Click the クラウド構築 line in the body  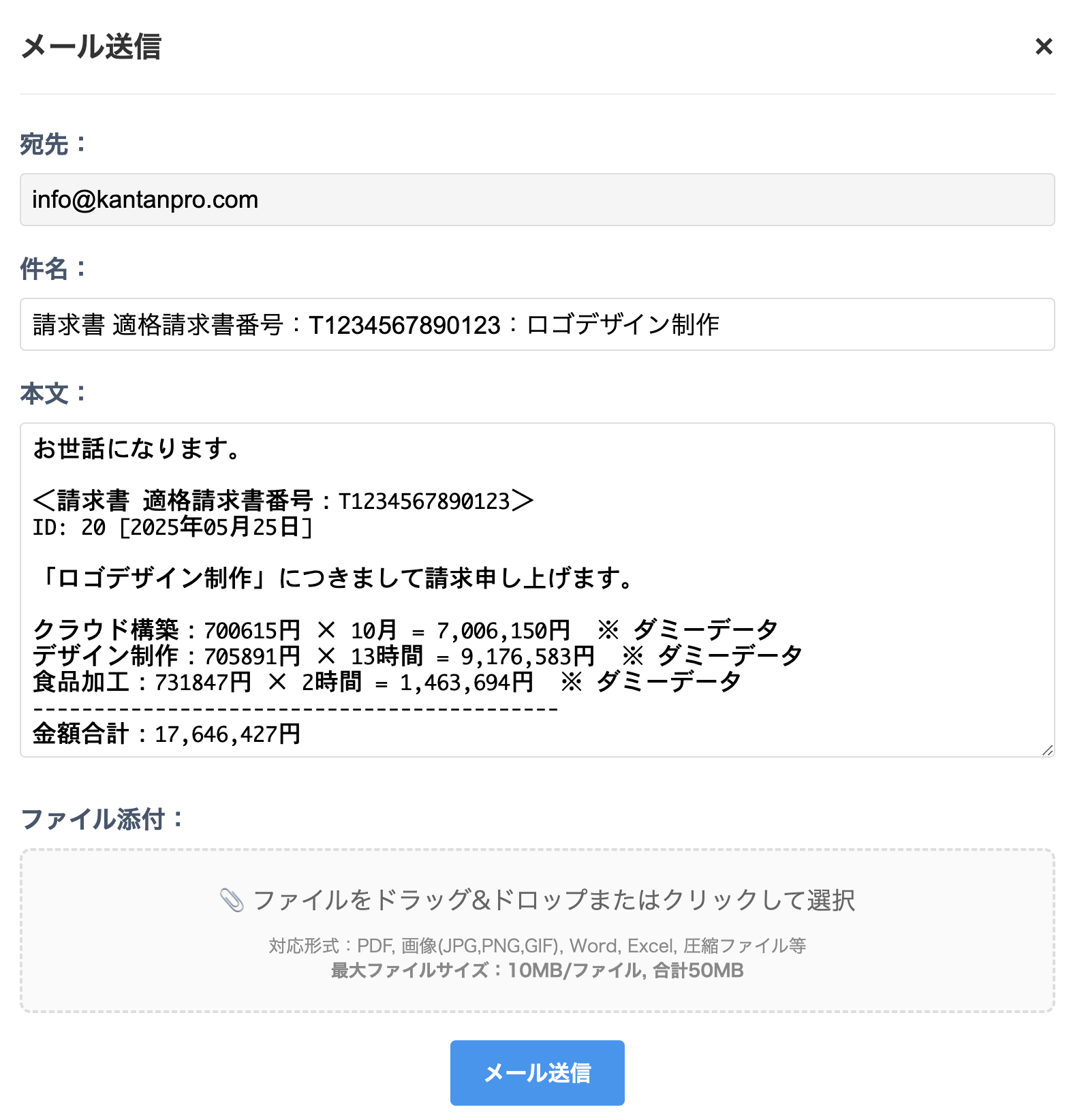tap(405, 630)
